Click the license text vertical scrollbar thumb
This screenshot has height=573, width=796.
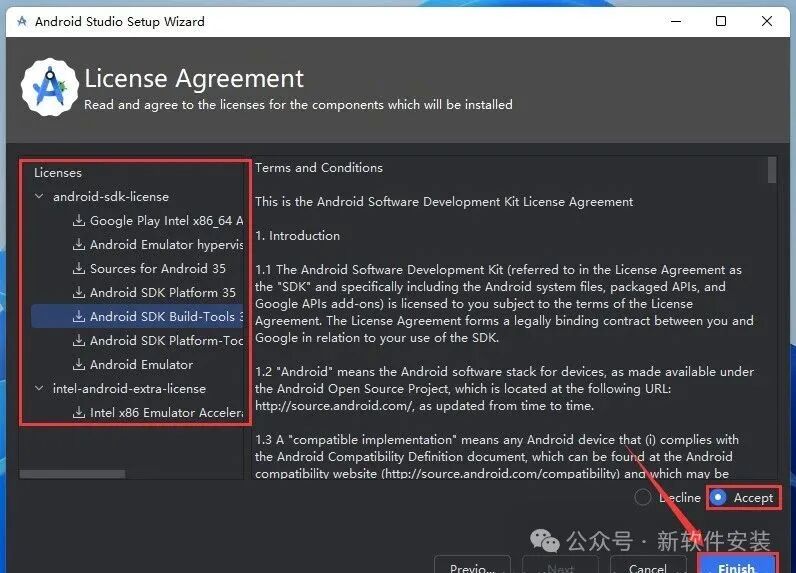(772, 170)
